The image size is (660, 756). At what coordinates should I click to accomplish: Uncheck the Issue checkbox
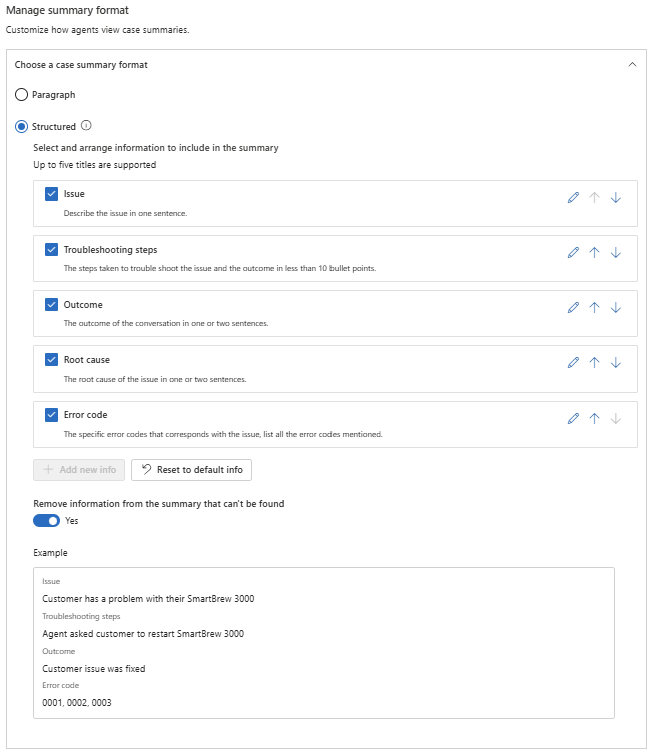point(51,194)
